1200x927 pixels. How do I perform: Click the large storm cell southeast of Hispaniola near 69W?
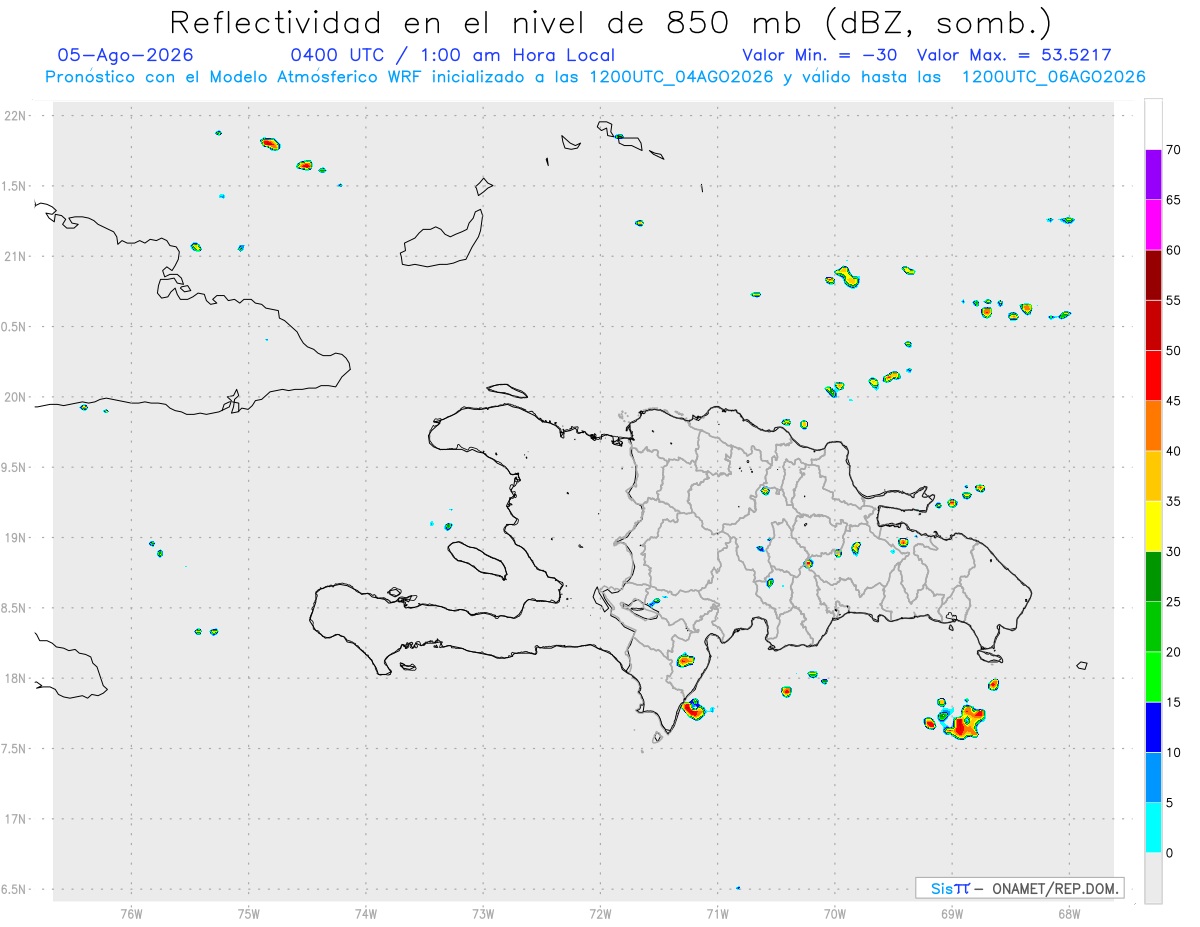pos(964,722)
